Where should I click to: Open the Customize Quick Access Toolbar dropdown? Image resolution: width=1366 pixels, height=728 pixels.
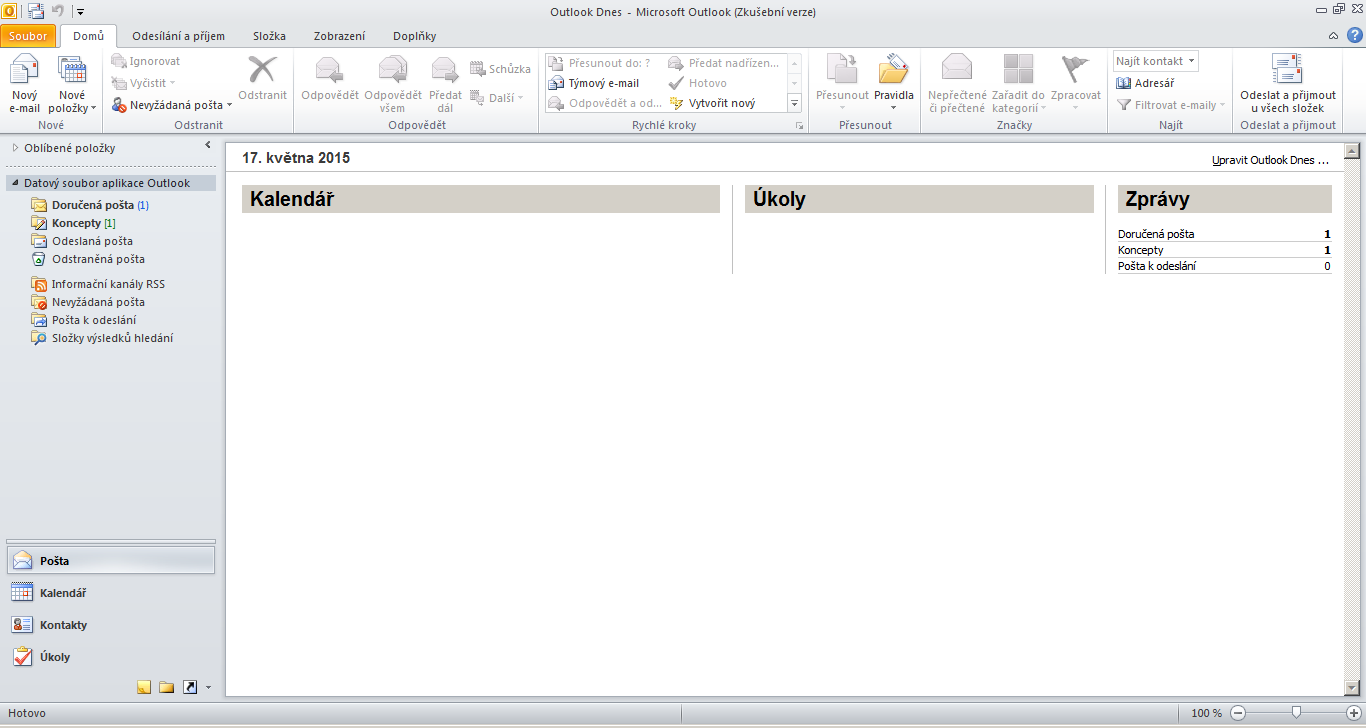pyautogui.click(x=80, y=12)
